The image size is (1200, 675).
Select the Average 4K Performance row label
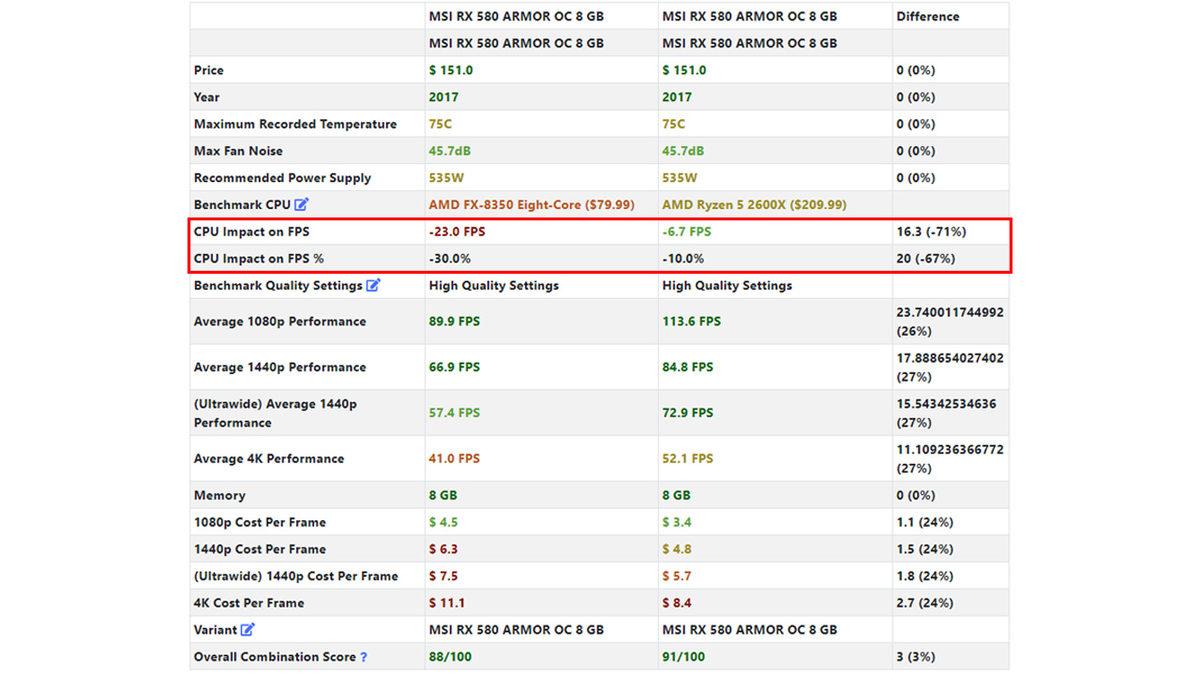point(269,458)
